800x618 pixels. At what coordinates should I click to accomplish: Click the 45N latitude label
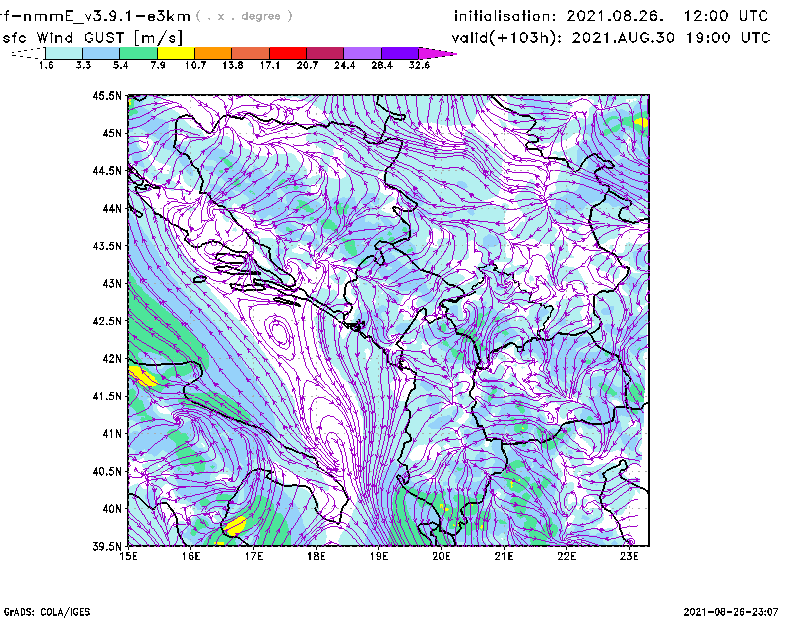(112, 133)
